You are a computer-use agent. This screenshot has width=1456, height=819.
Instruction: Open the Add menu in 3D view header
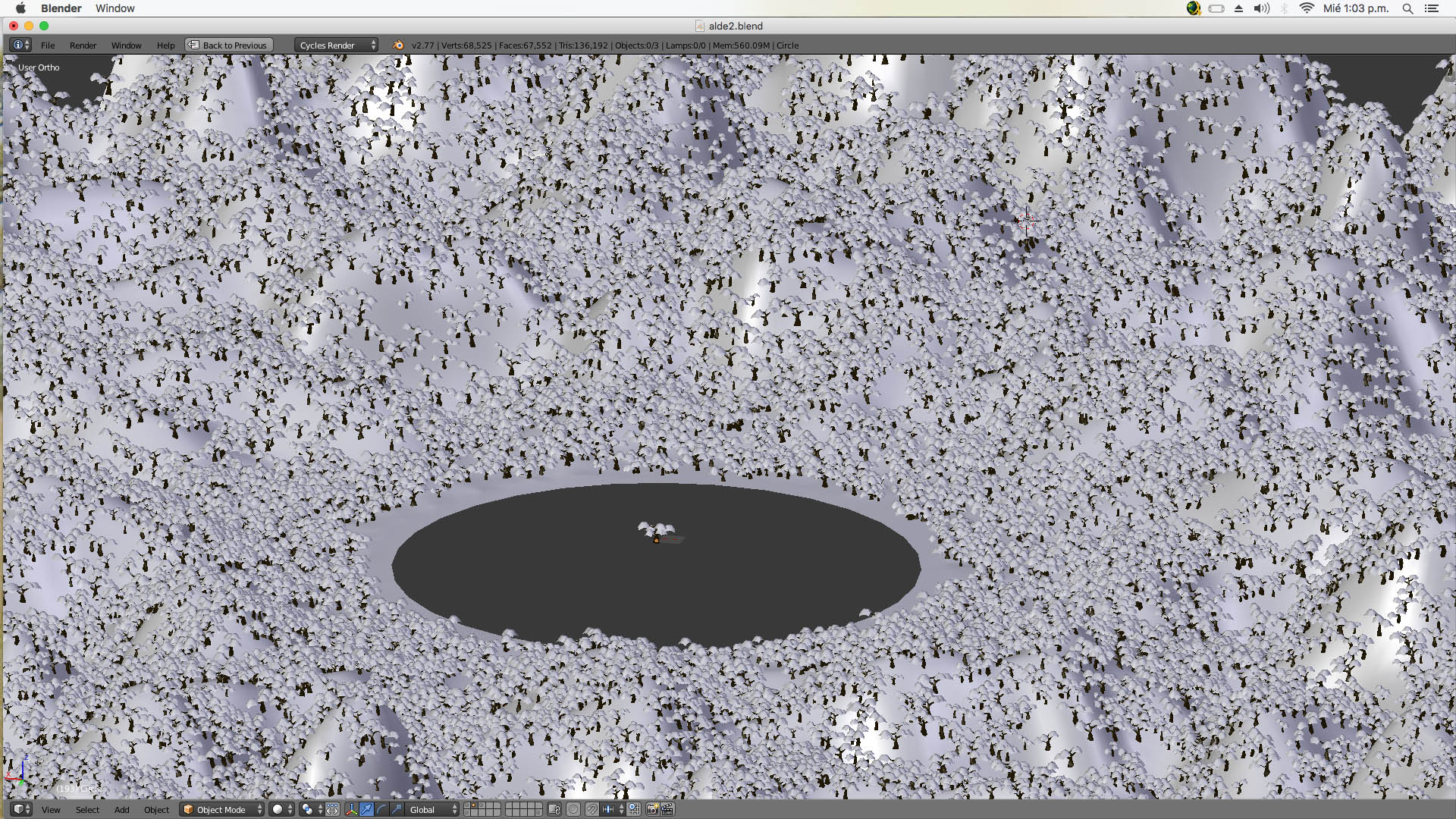click(x=121, y=809)
